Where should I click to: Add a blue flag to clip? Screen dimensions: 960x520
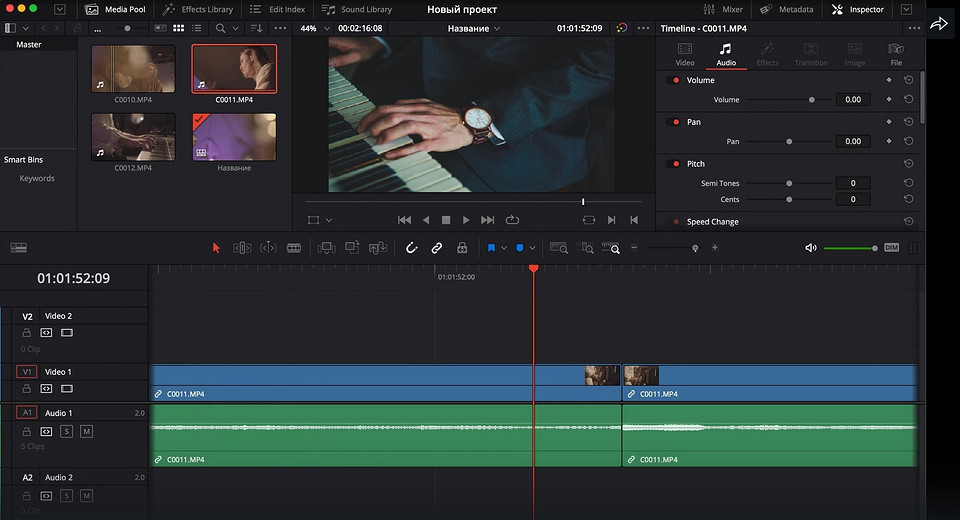[x=491, y=247]
